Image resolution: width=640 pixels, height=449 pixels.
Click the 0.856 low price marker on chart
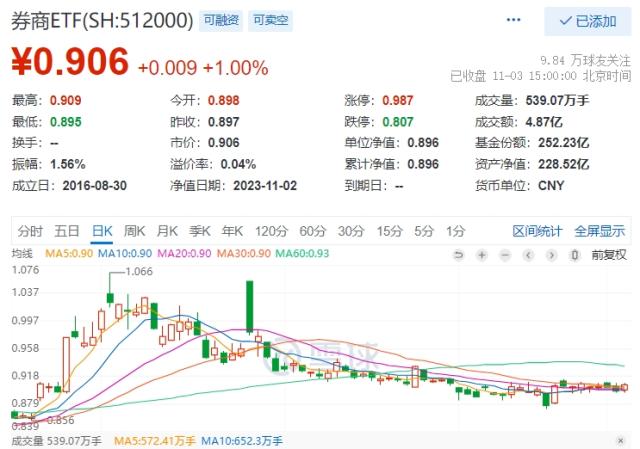[60, 420]
